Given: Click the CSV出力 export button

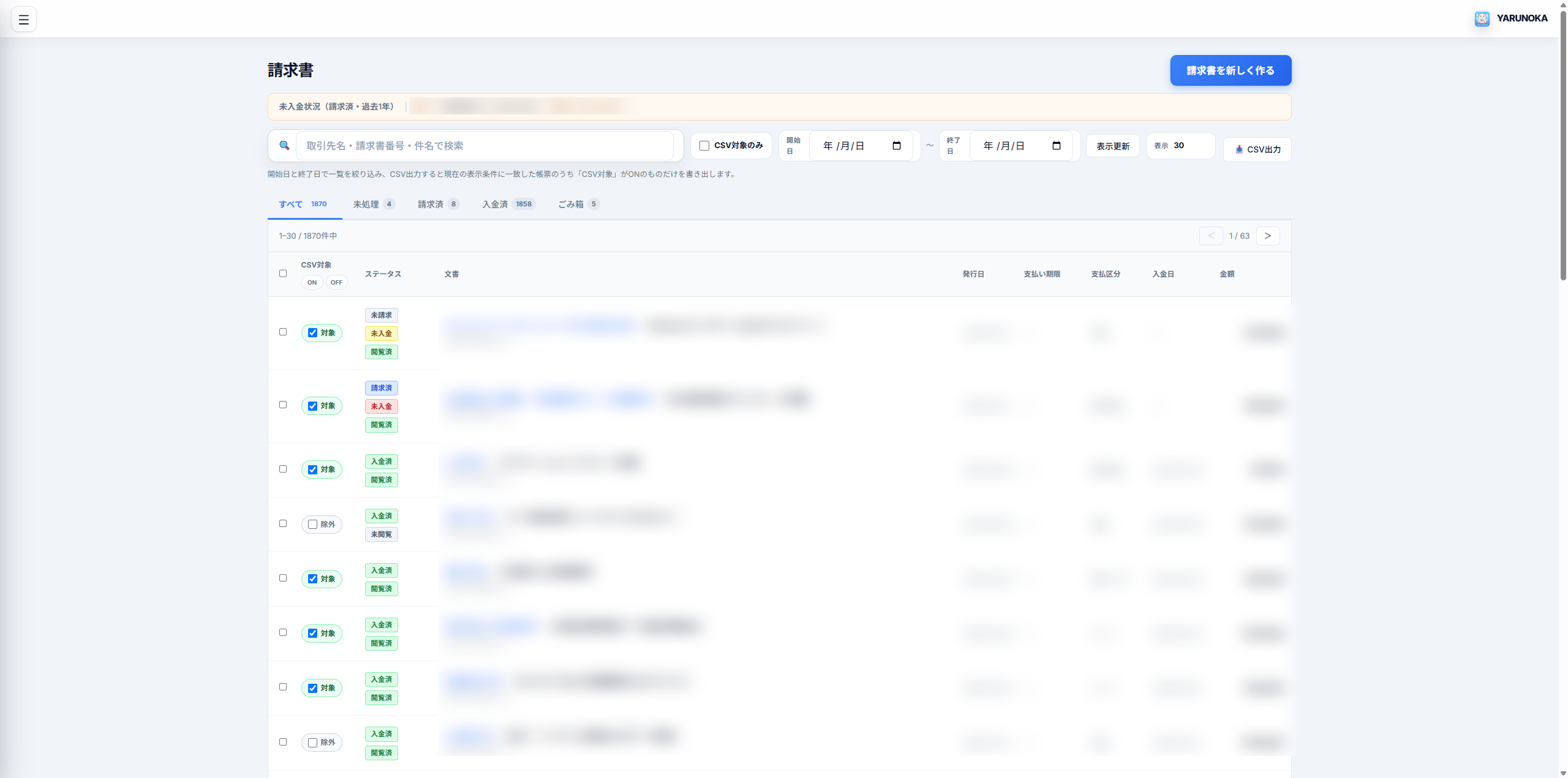Looking at the screenshot, I should coord(1257,149).
